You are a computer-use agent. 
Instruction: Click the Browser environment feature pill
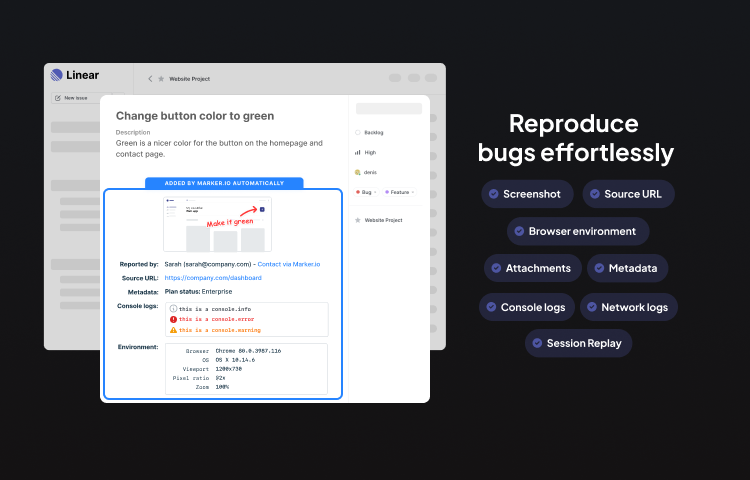(578, 231)
